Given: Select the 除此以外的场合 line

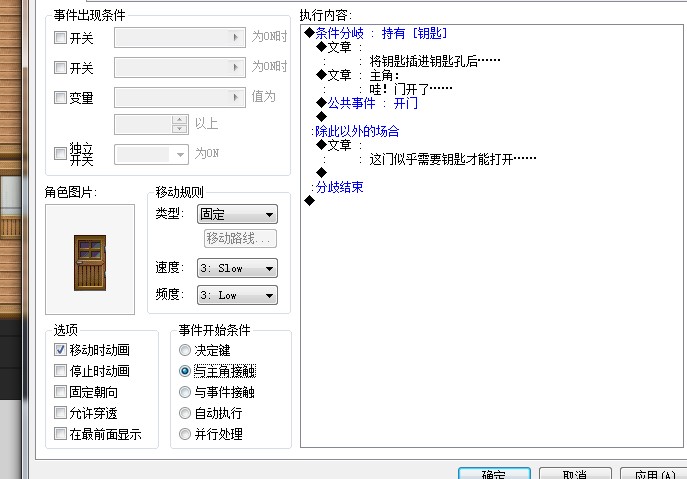Looking at the screenshot, I should tap(355, 131).
